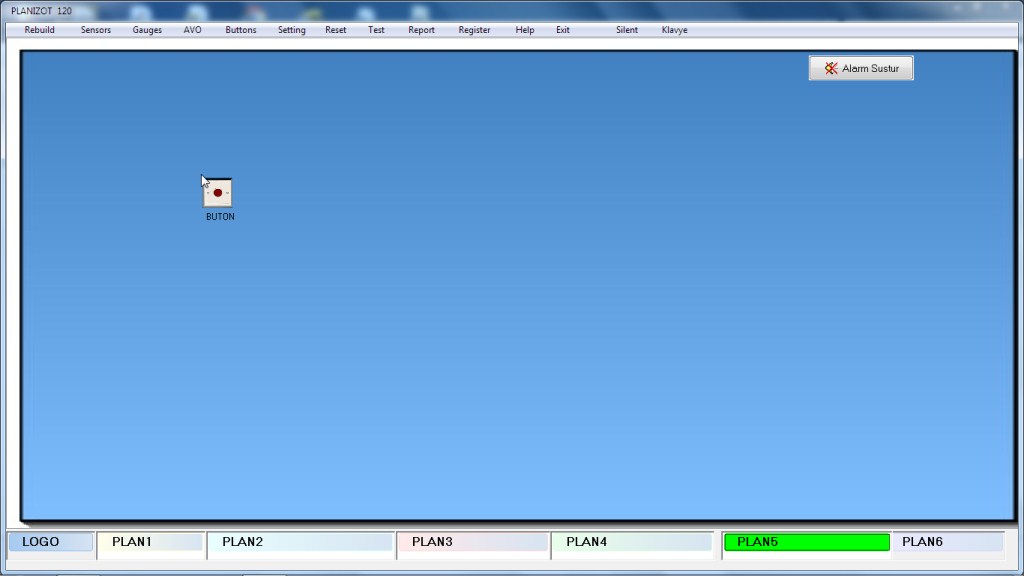Select the green PLAN5 tab

[806, 542]
